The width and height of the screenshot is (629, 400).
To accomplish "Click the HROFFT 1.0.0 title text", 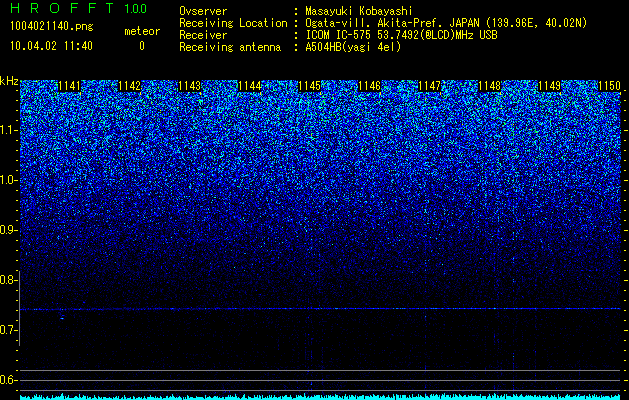I will [78, 8].
